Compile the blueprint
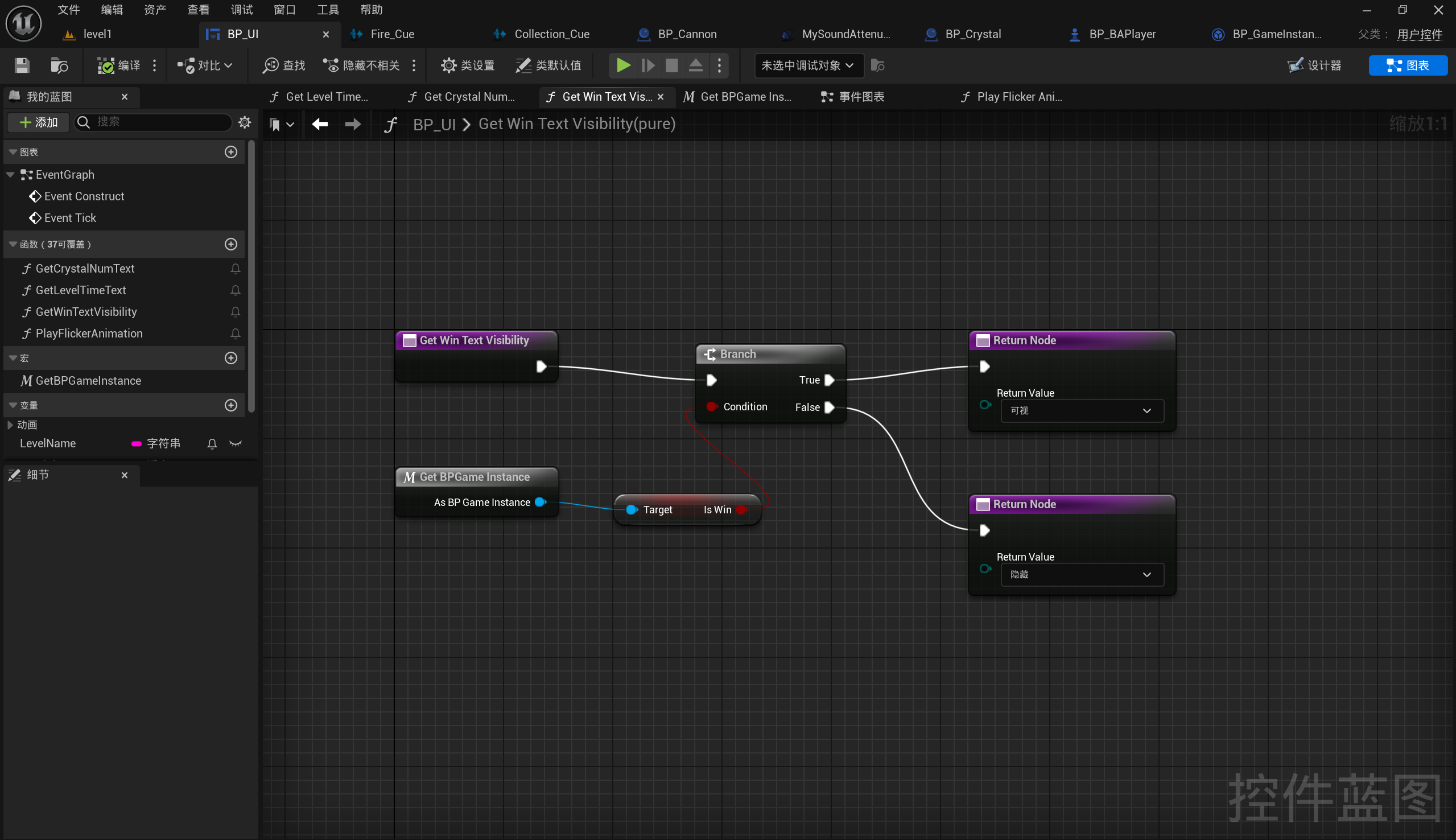The width and height of the screenshot is (1456, 840). coord(118,65)
